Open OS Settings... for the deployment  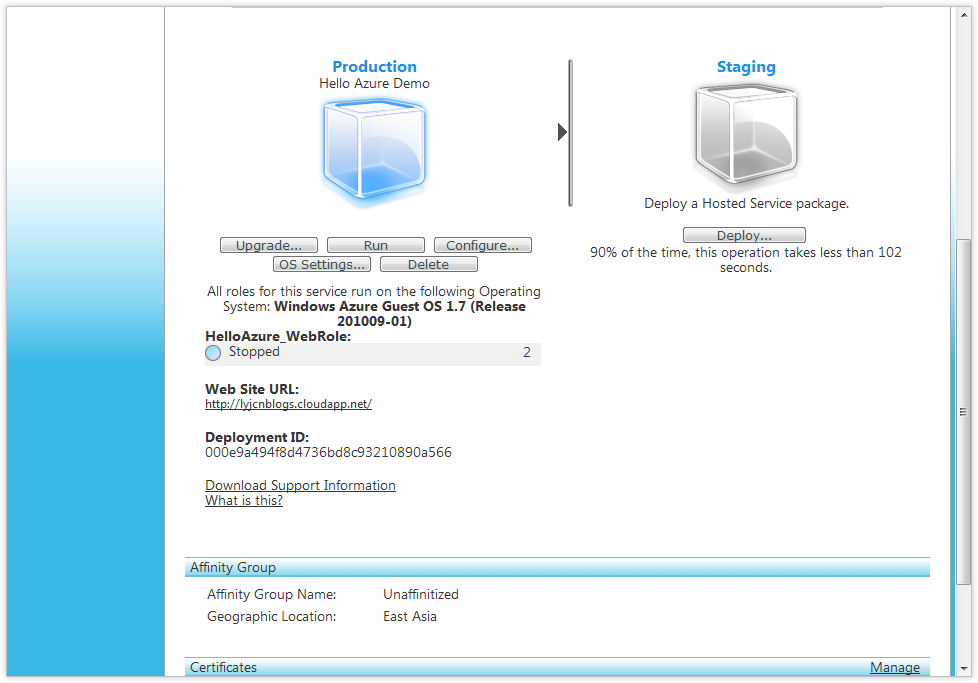tap(322, 264)
